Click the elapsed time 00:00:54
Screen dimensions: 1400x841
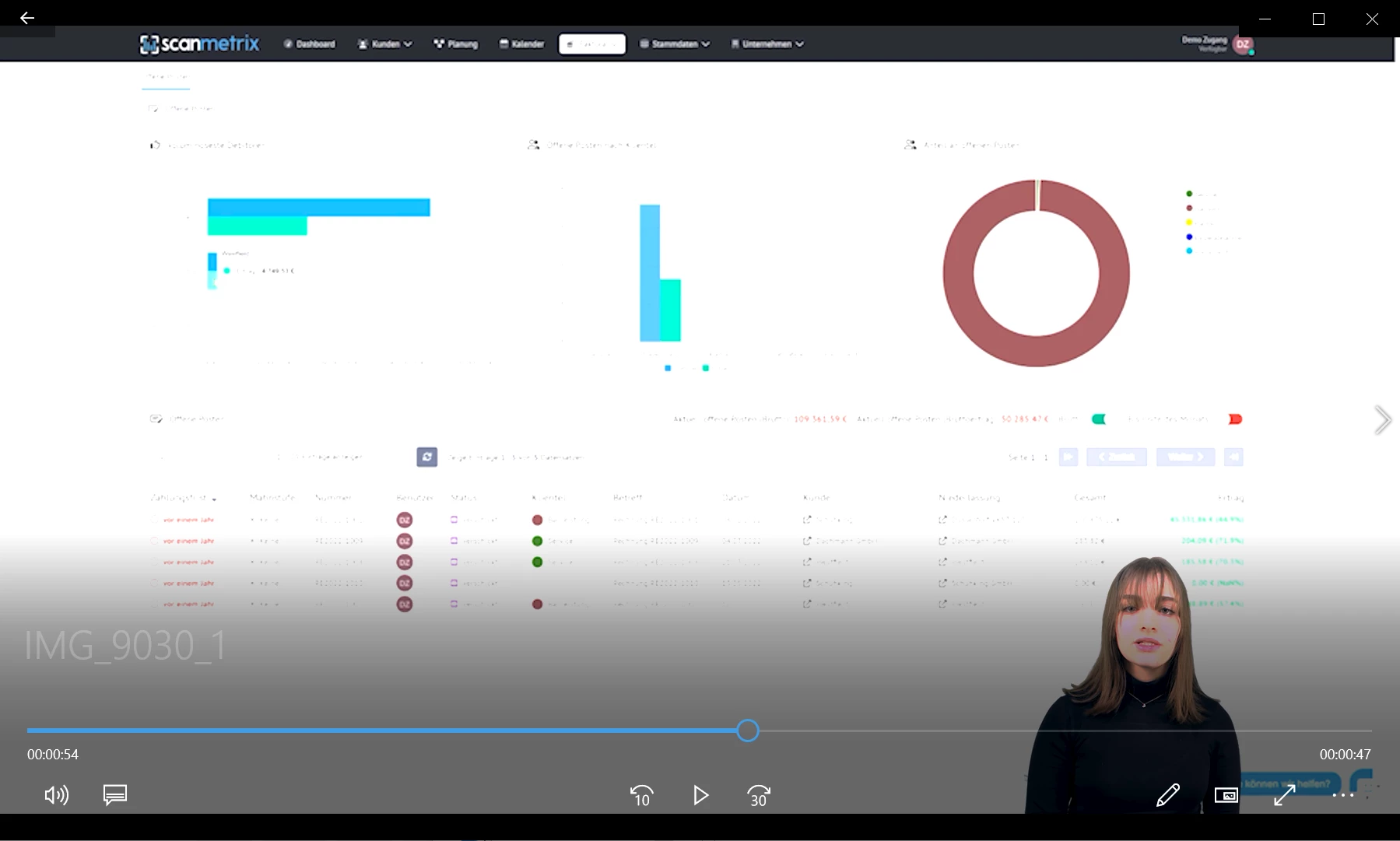pos(53,754)
